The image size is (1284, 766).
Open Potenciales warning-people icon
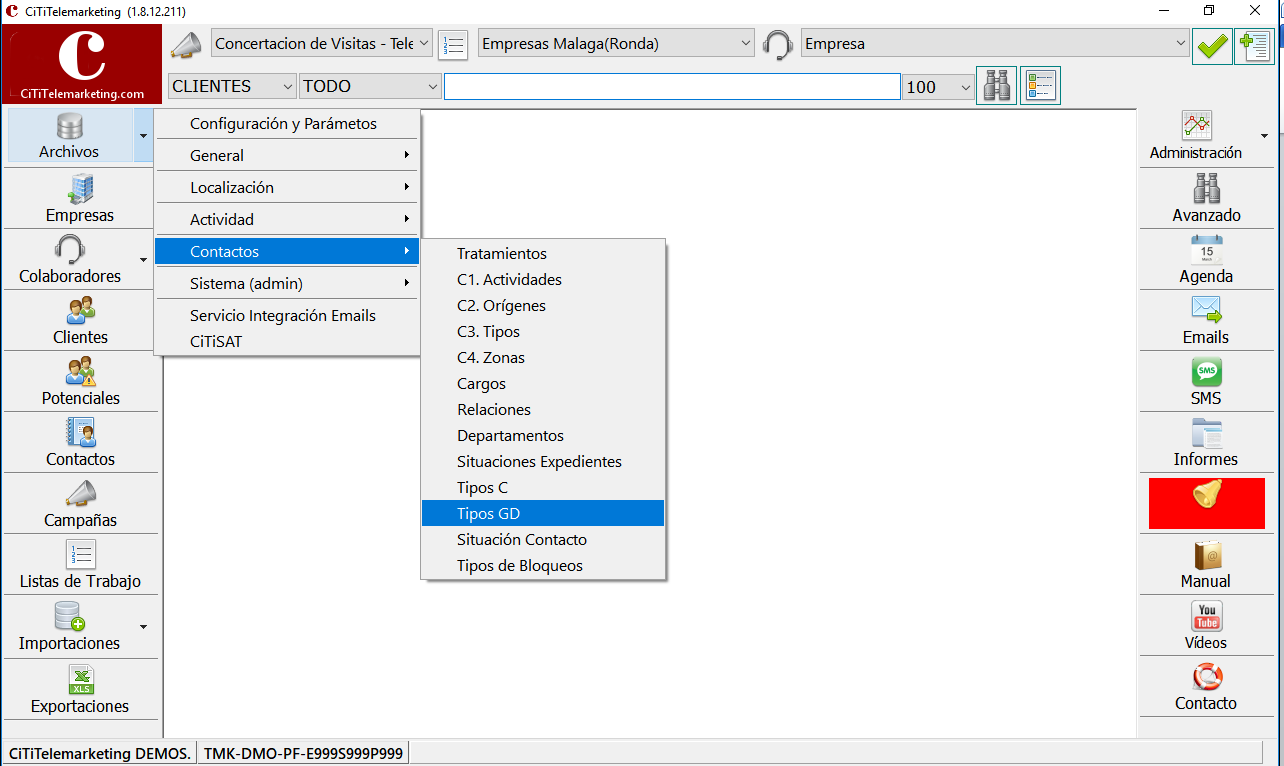pos(80,371)
